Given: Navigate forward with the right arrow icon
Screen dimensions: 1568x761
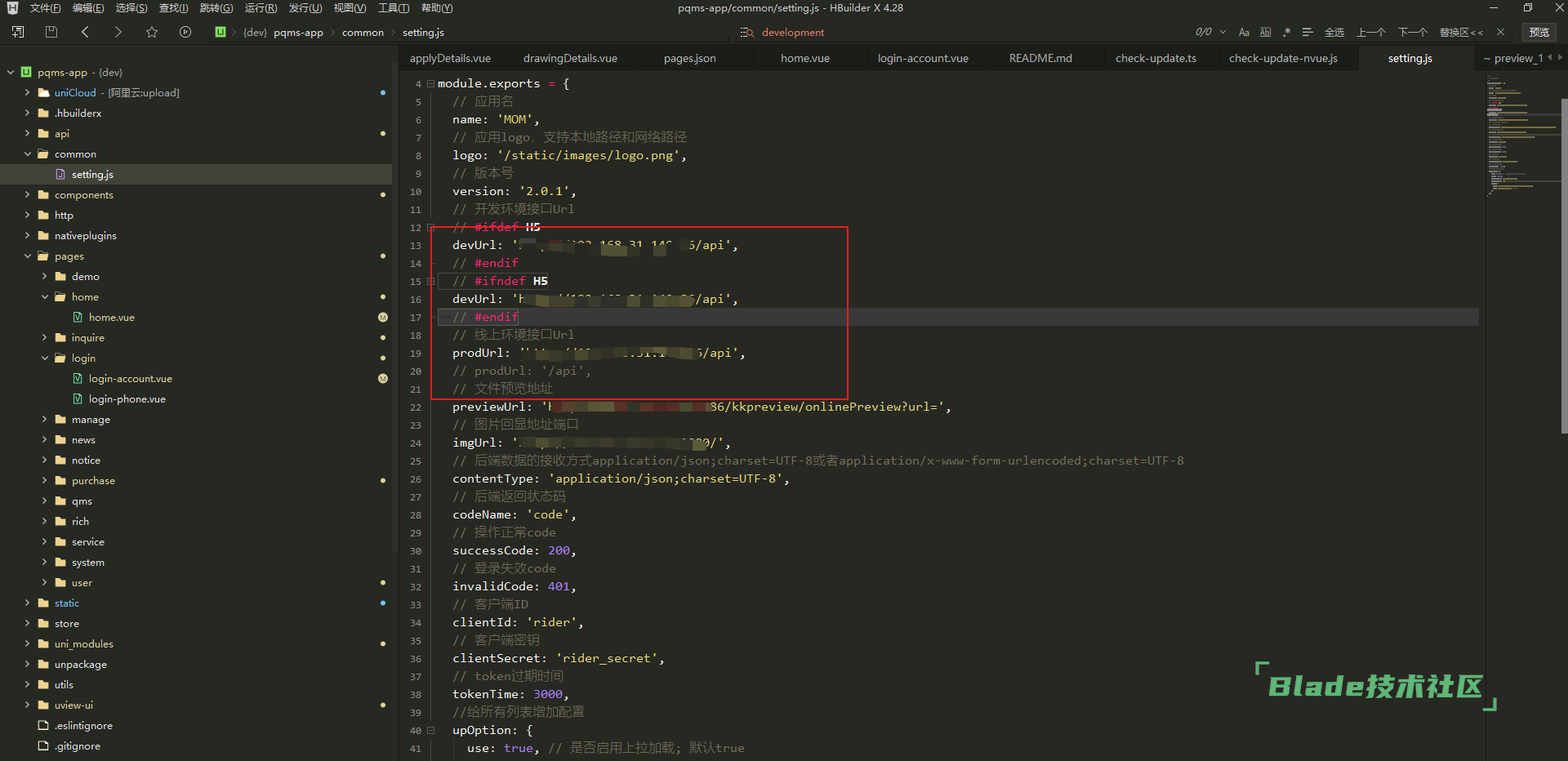Looking at the screenshot, I should point(118,32).
